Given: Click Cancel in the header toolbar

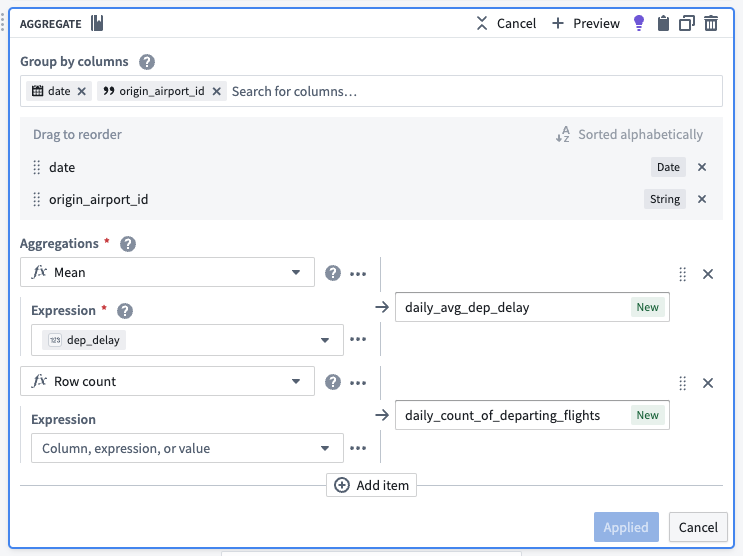Looking at the screenshot, I should click(506, 23).
